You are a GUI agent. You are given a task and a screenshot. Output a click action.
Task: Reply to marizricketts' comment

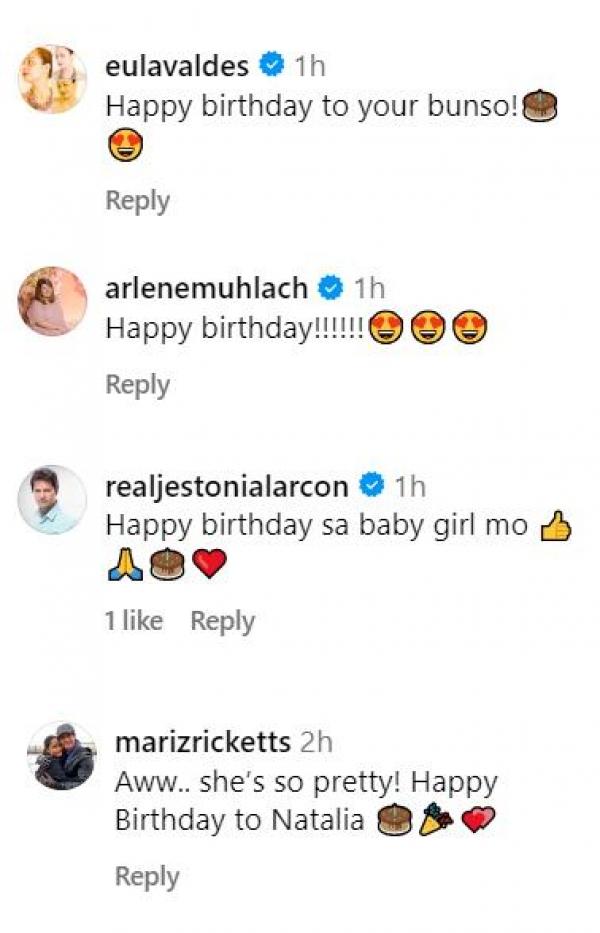coord(147,877)
